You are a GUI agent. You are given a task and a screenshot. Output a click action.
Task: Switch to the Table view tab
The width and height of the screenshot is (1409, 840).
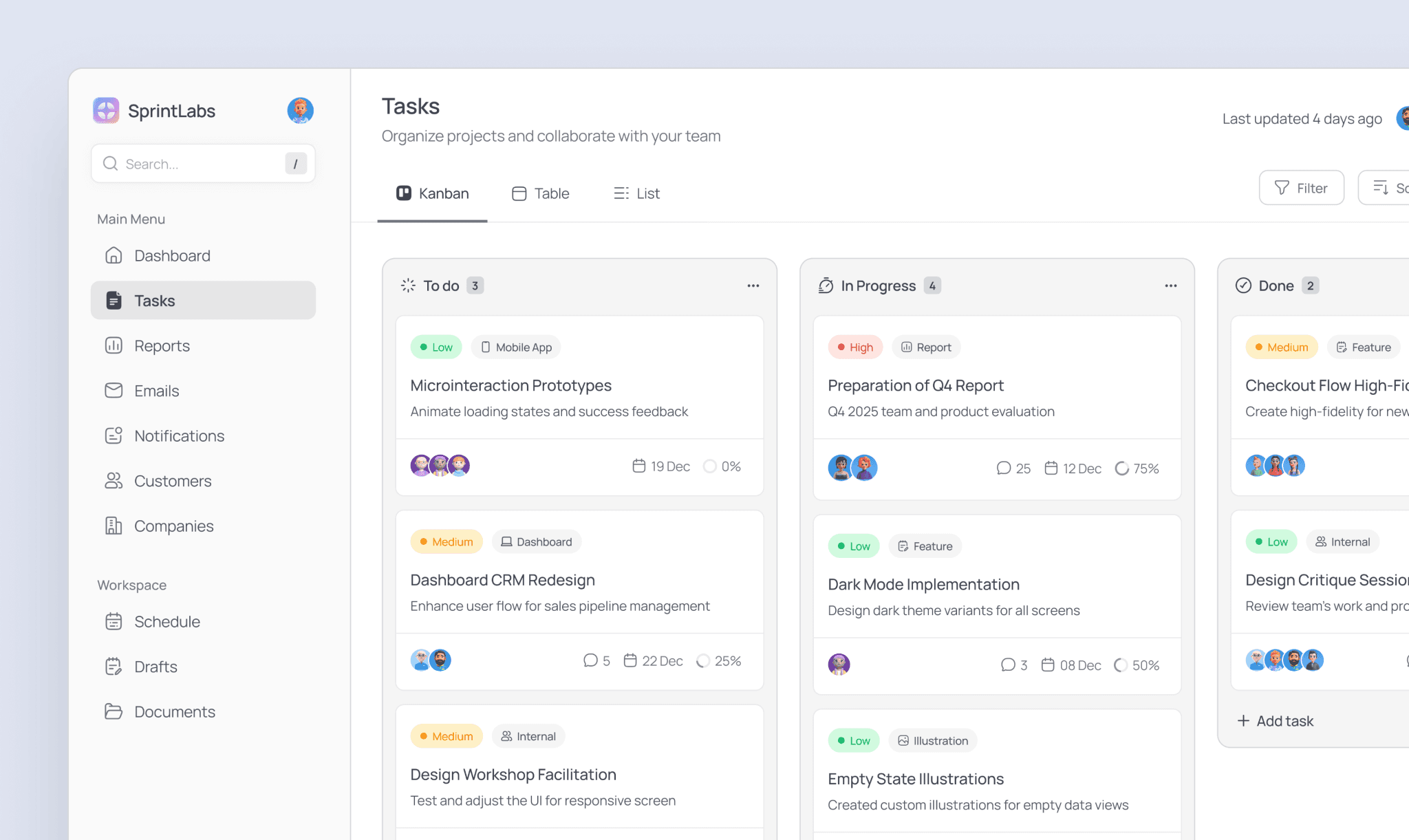coord(541,193)
